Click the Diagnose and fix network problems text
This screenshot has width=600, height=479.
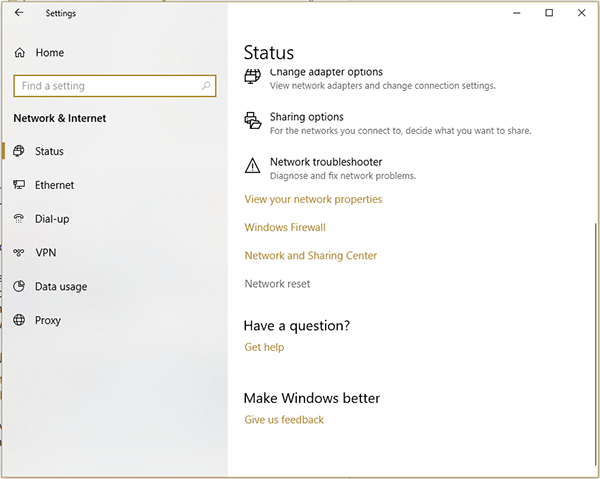[343, 176]
